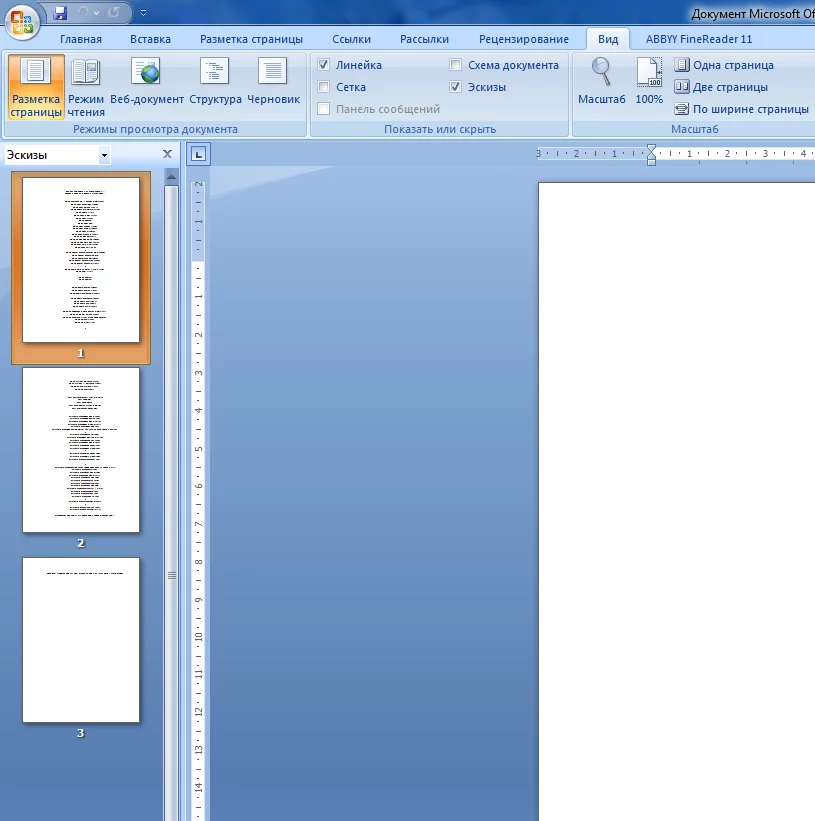Save document with the floppy disk icon
The image size is (815, 821).
pos(60,13)
